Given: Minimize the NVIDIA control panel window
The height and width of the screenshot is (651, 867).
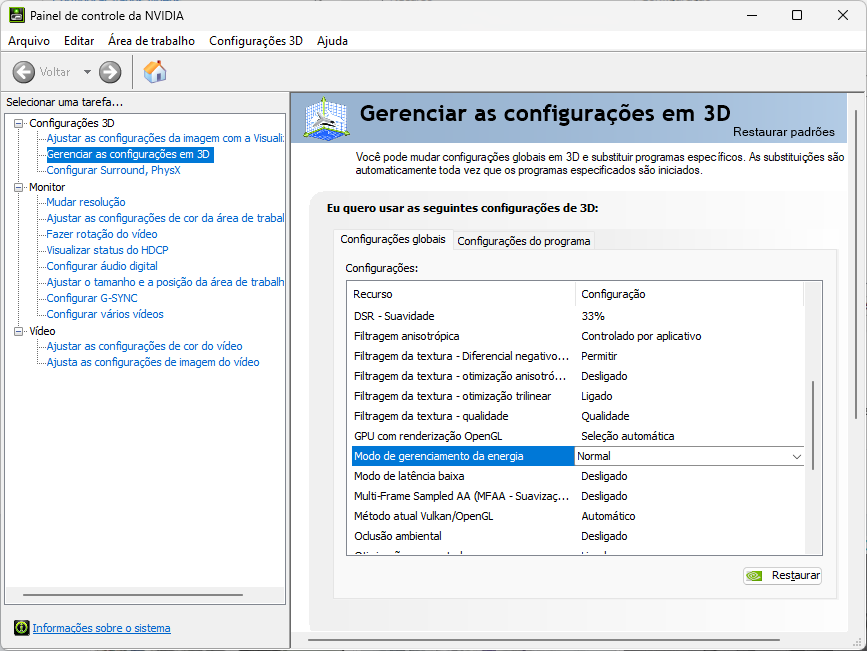Looking at the screenshot, I should coord(752,15).
